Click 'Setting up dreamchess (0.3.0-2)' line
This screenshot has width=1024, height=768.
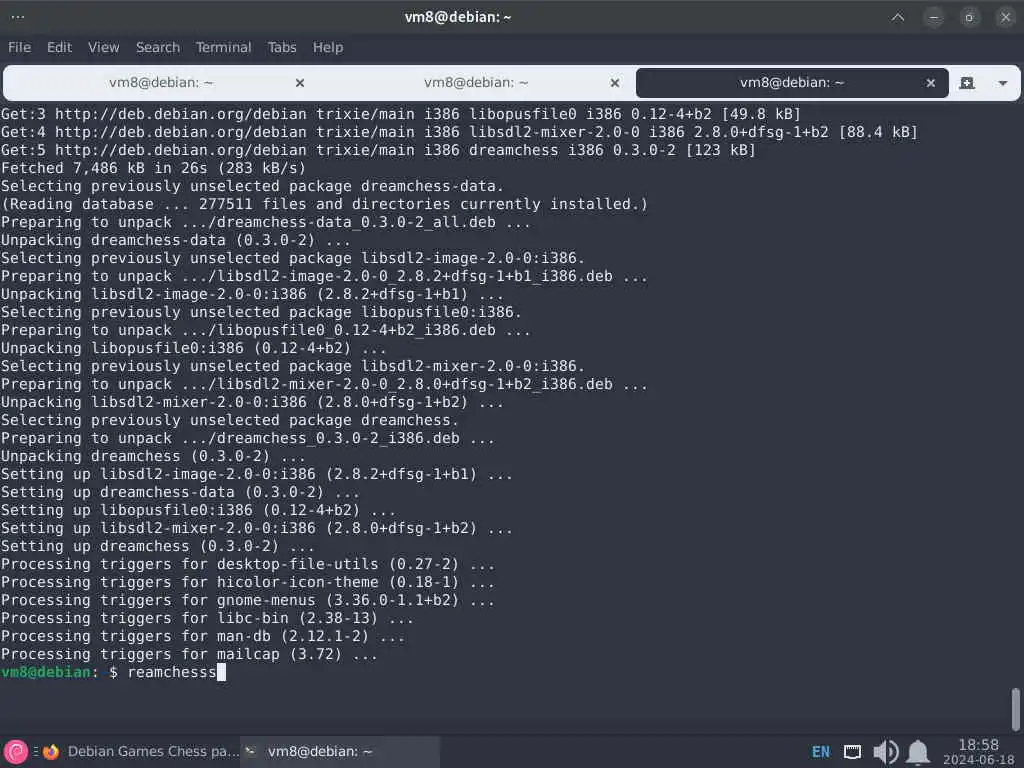157,546
